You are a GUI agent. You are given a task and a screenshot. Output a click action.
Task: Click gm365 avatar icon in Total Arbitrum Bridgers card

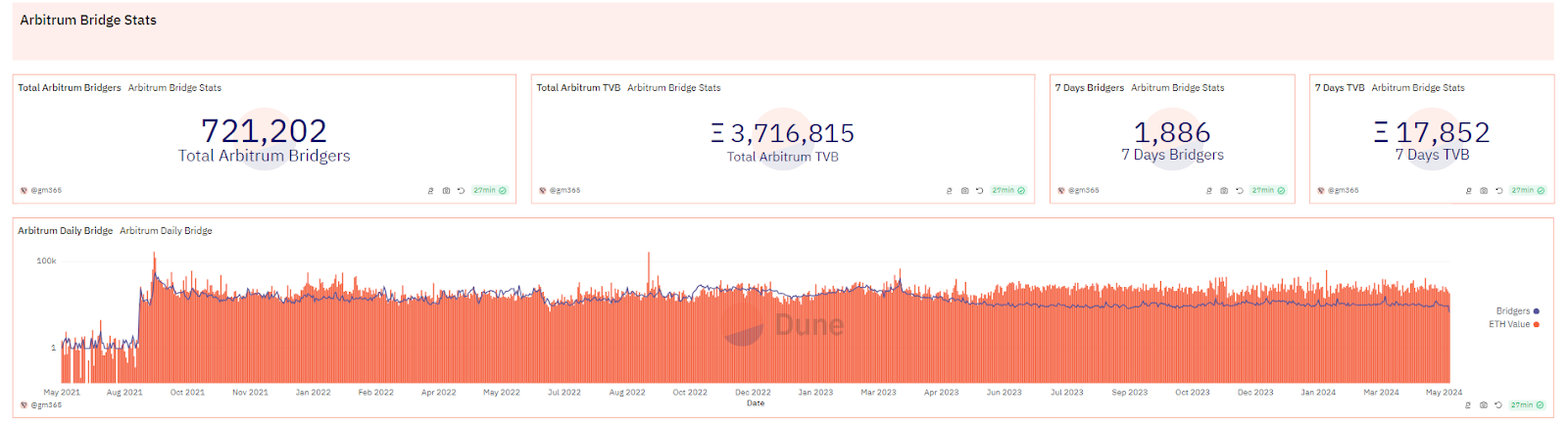pos(24,191)
